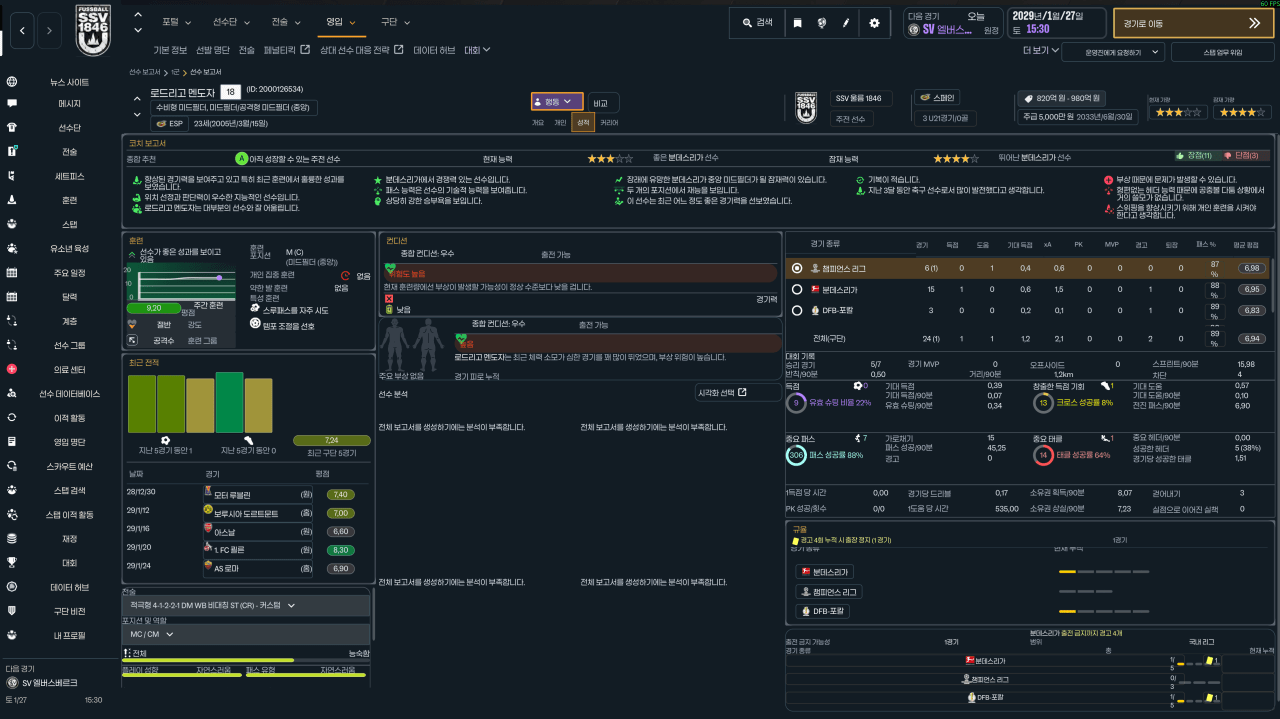Screen dimensions: 1280x719
Task: Open 세트피스 set pieces sidebar icon
Action: (x=12, y=176)
